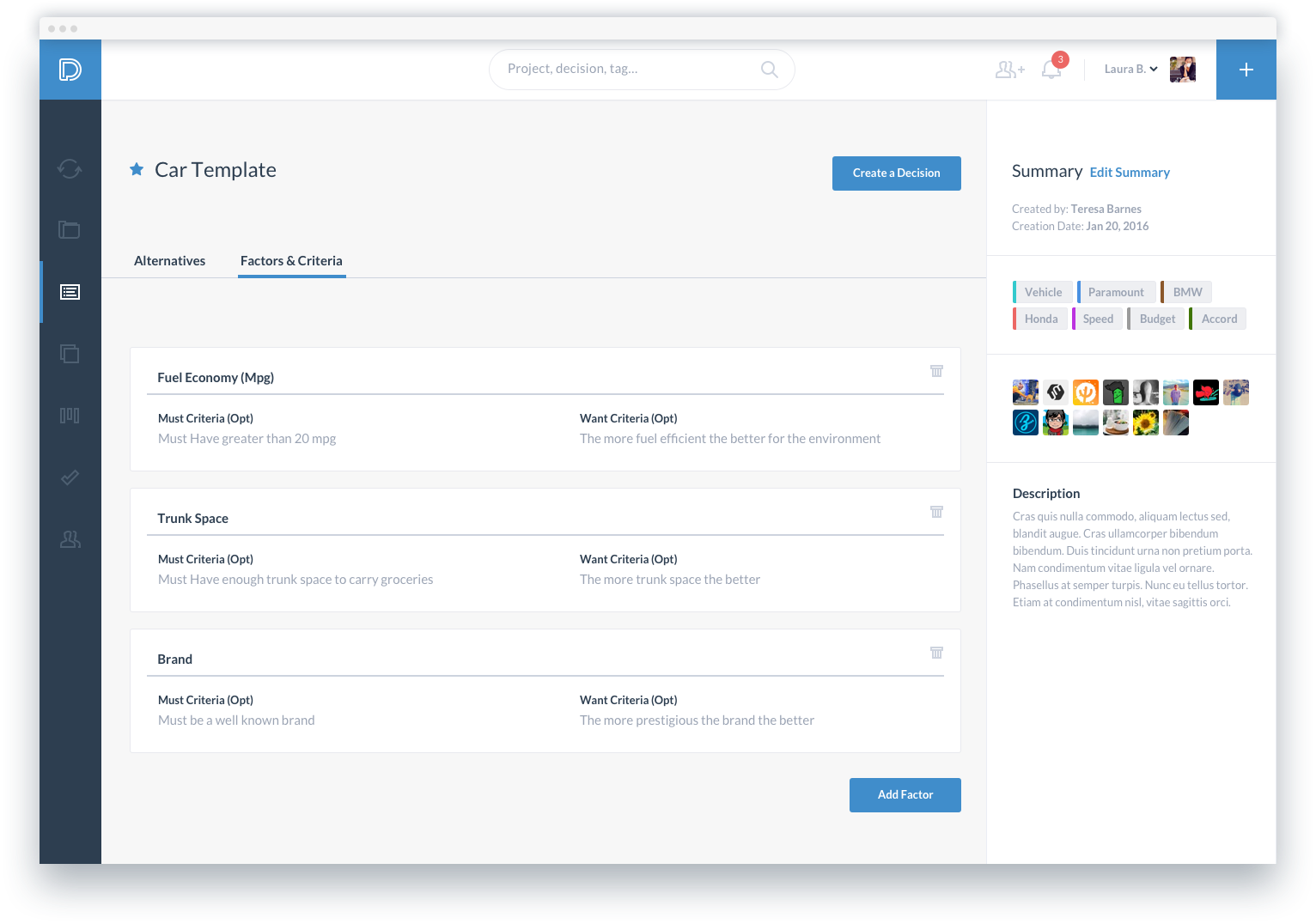Screen dimensions: 1316x924
Task: Click the Create a Decision button
Action: click(897, 173)
